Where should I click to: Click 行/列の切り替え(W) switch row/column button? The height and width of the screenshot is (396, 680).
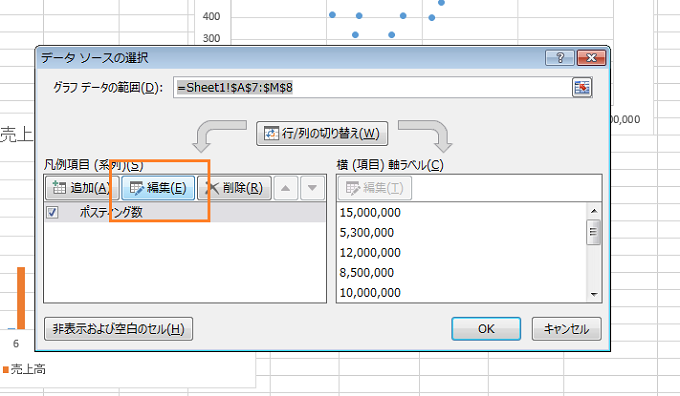(x=322, y=133)
